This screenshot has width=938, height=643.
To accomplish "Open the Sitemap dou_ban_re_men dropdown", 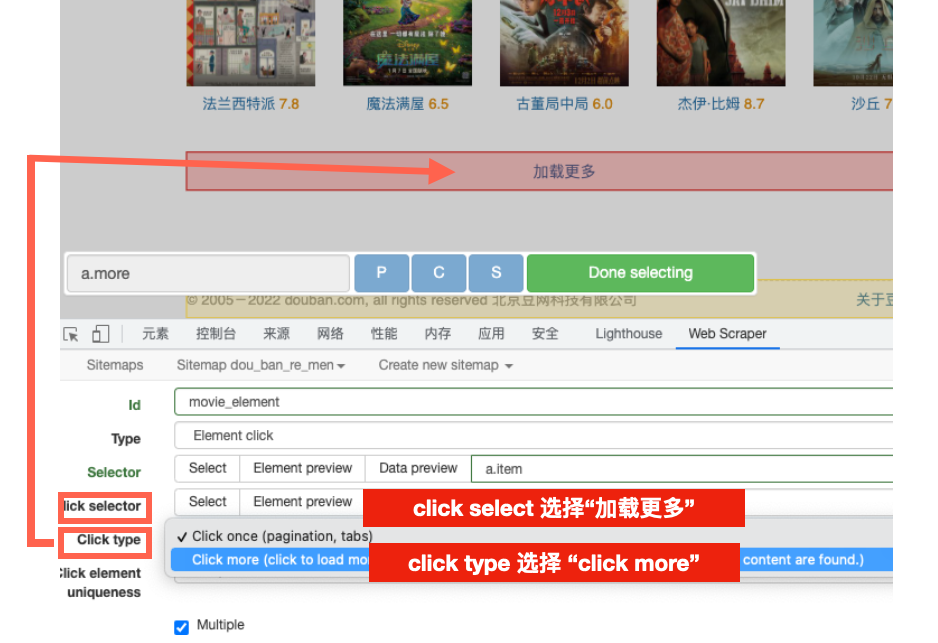I will coord(261,366).
